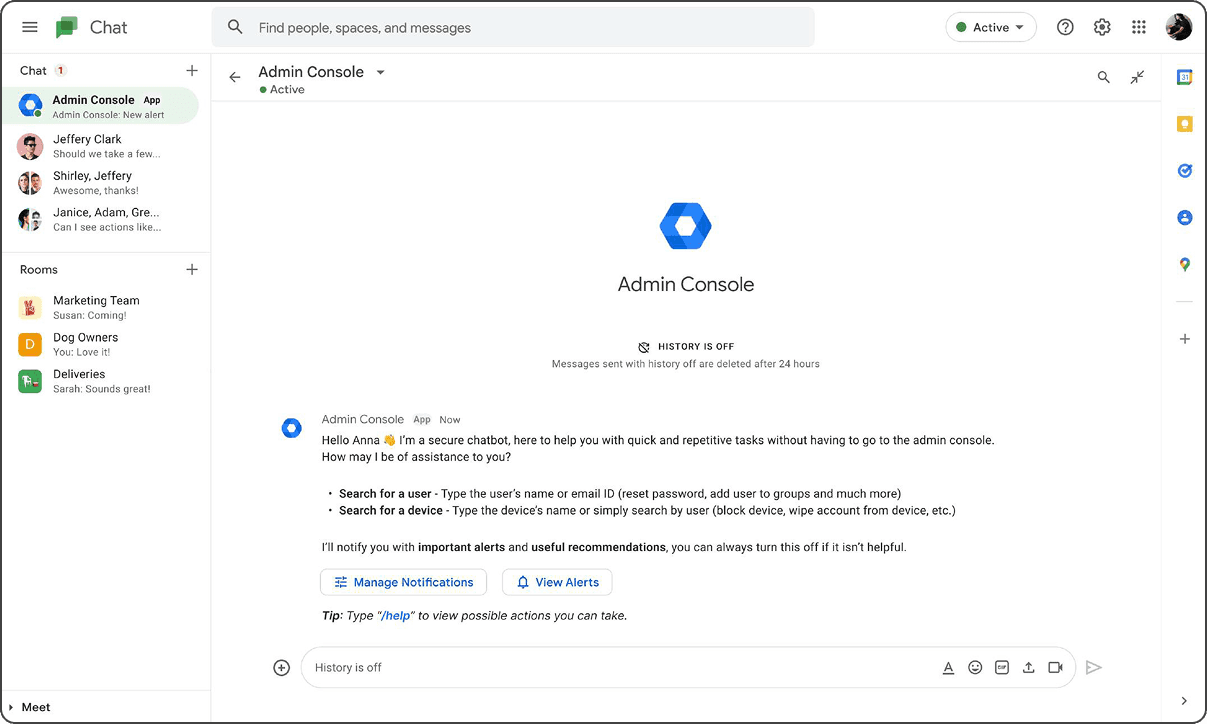Image resolution: width=1207 pixels, height=724 pixels.
Task: Open Google Keep in side panel
Action: [1185, 124]
